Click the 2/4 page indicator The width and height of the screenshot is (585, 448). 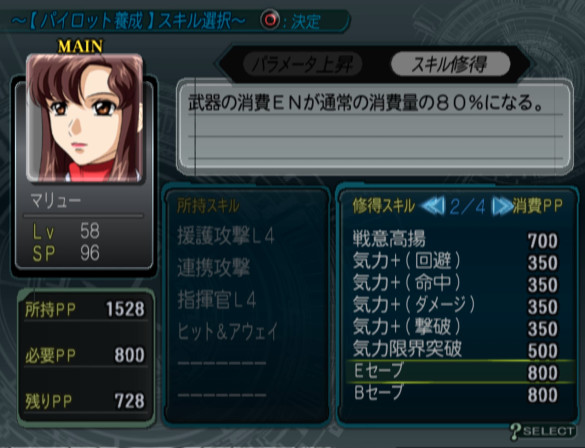pyautogui.click(x=468, y=206)
